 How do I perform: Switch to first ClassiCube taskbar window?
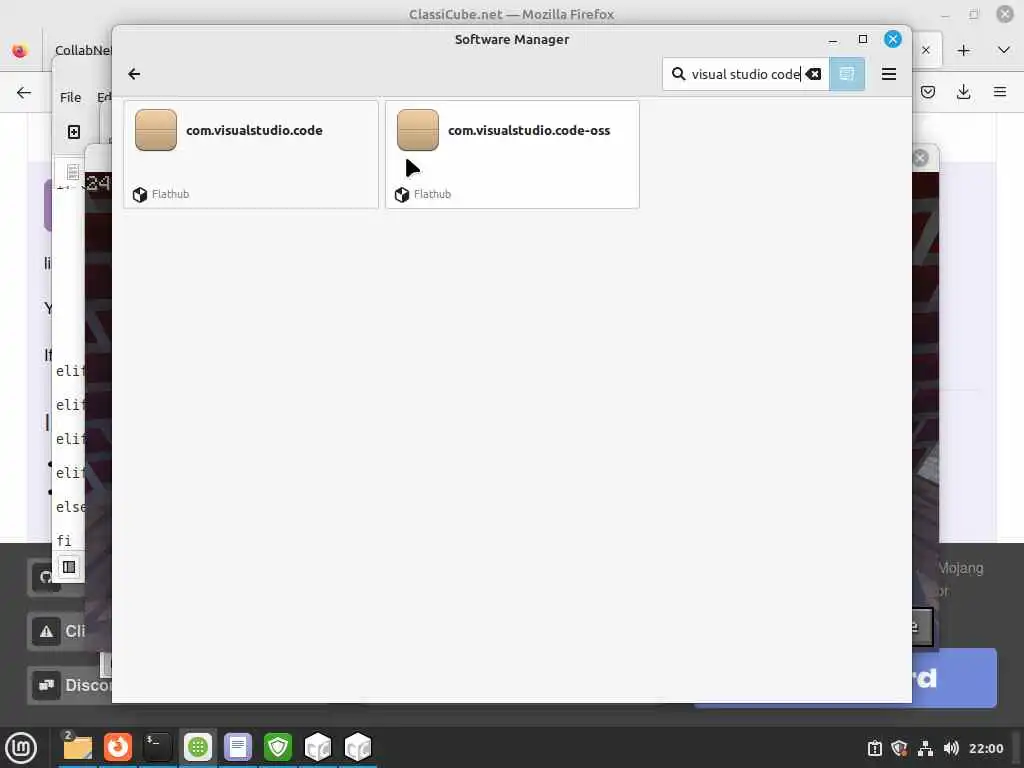pyautogui.click(x=318, y=747)
